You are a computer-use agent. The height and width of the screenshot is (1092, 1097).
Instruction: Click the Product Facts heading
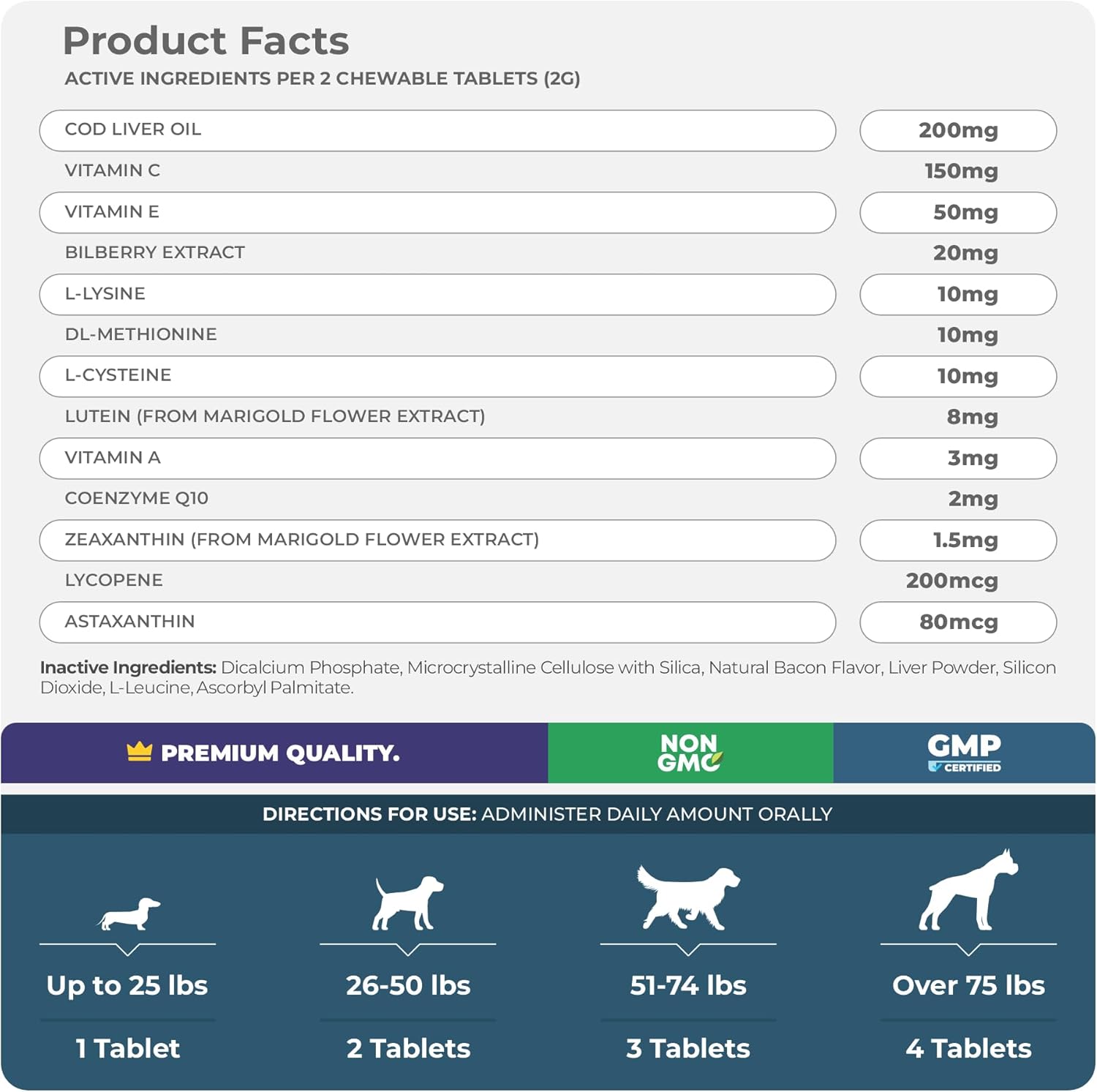coord(206,41)
